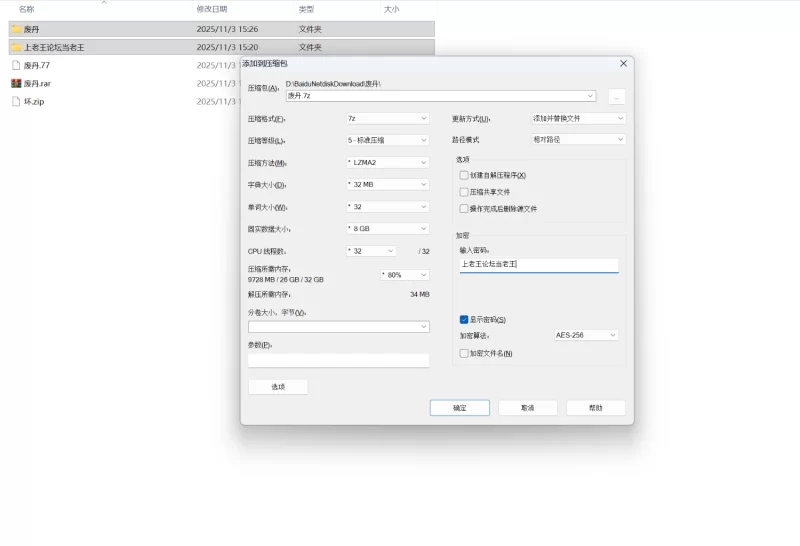Click date 2025/11/3 15:26 in 废丹 row
This screenshot has width=800, height=546.
[227, 29]
